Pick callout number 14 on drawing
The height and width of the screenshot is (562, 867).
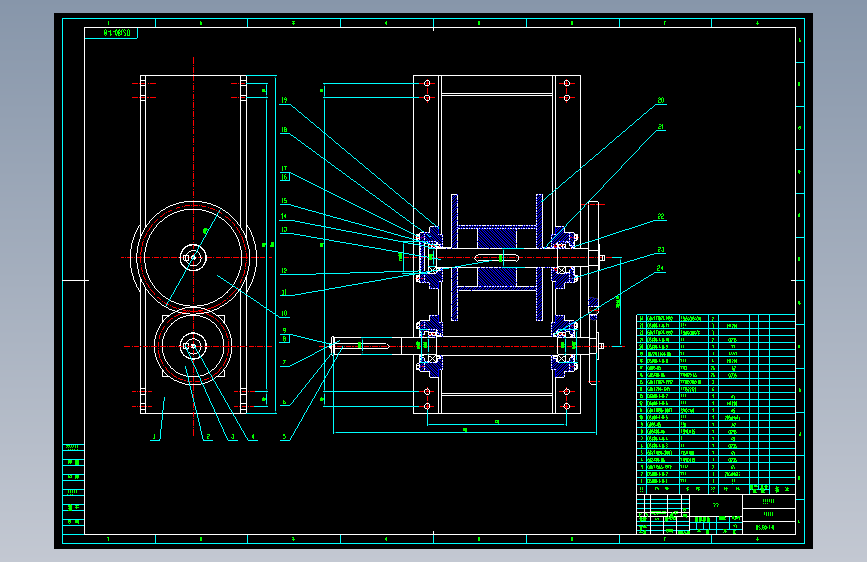(284, 216)
